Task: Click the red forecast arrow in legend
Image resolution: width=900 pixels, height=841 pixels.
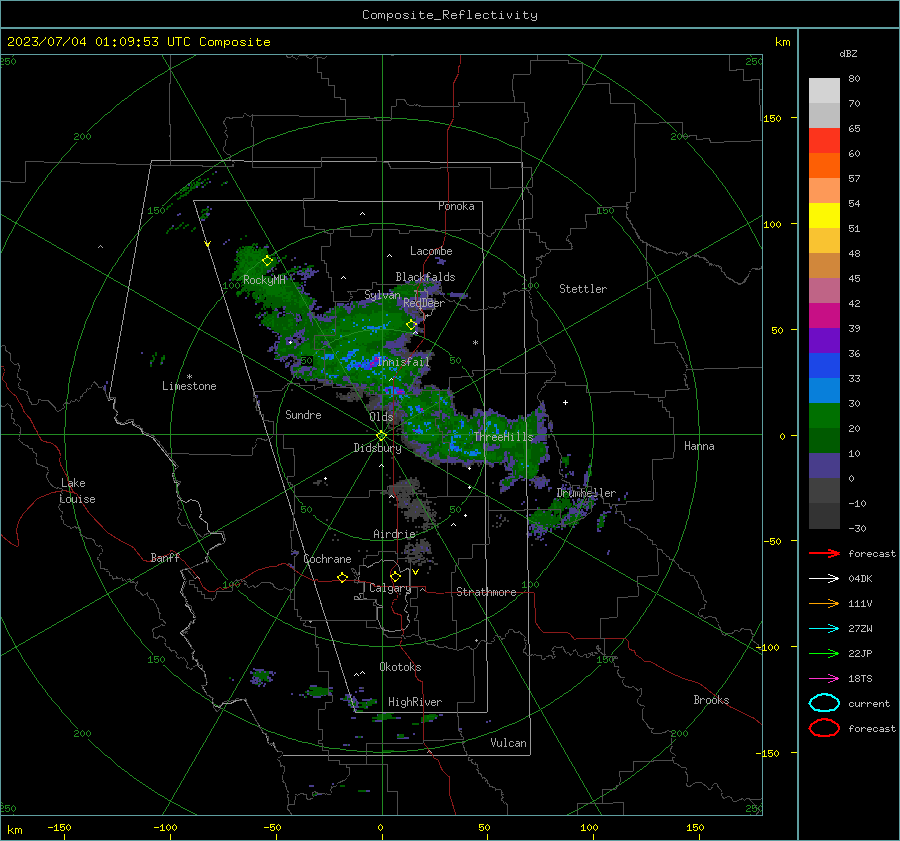Action: coord(824,553)
